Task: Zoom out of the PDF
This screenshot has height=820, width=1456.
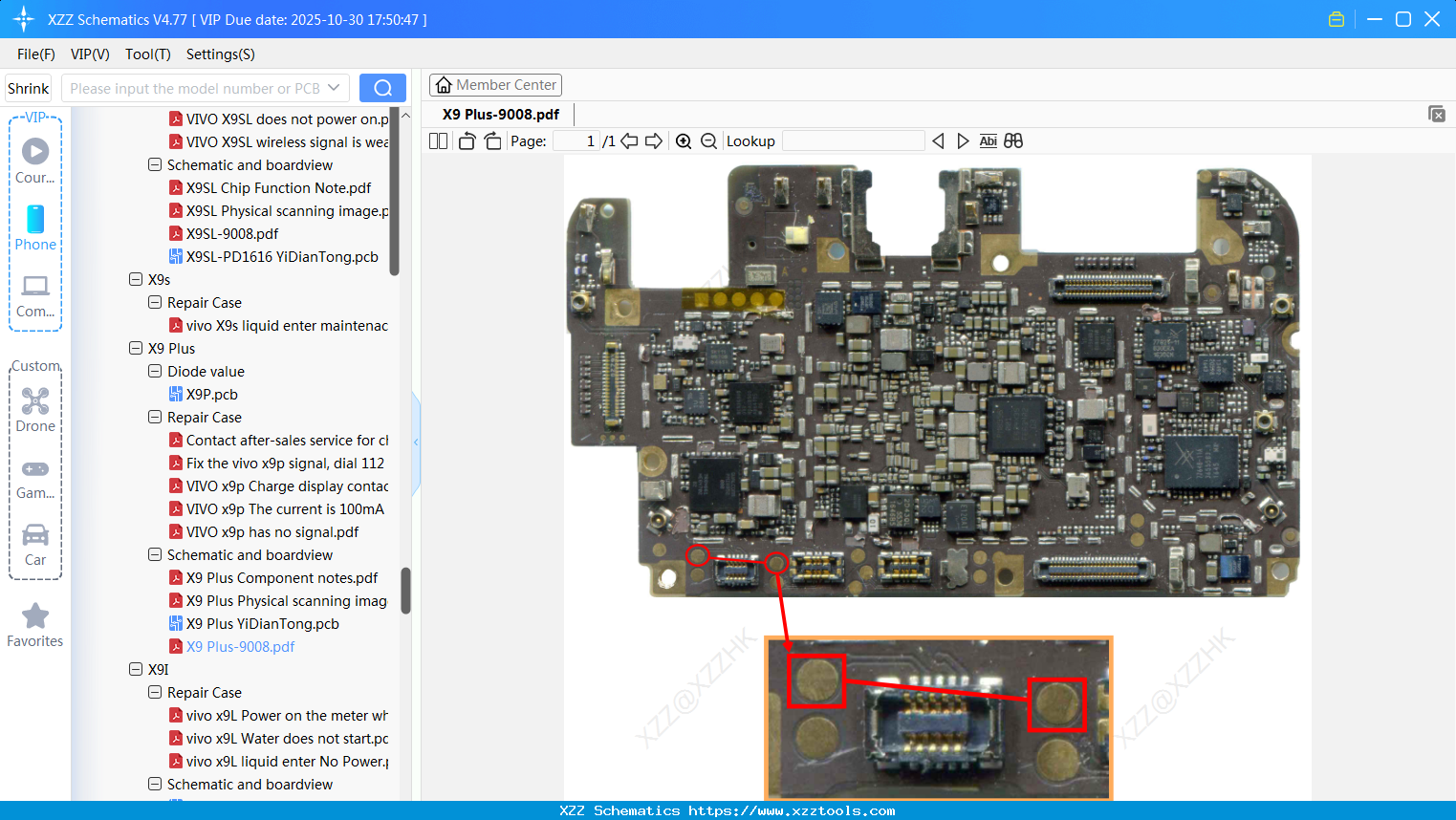Action: pyautogui.click(x=708, y=141)
